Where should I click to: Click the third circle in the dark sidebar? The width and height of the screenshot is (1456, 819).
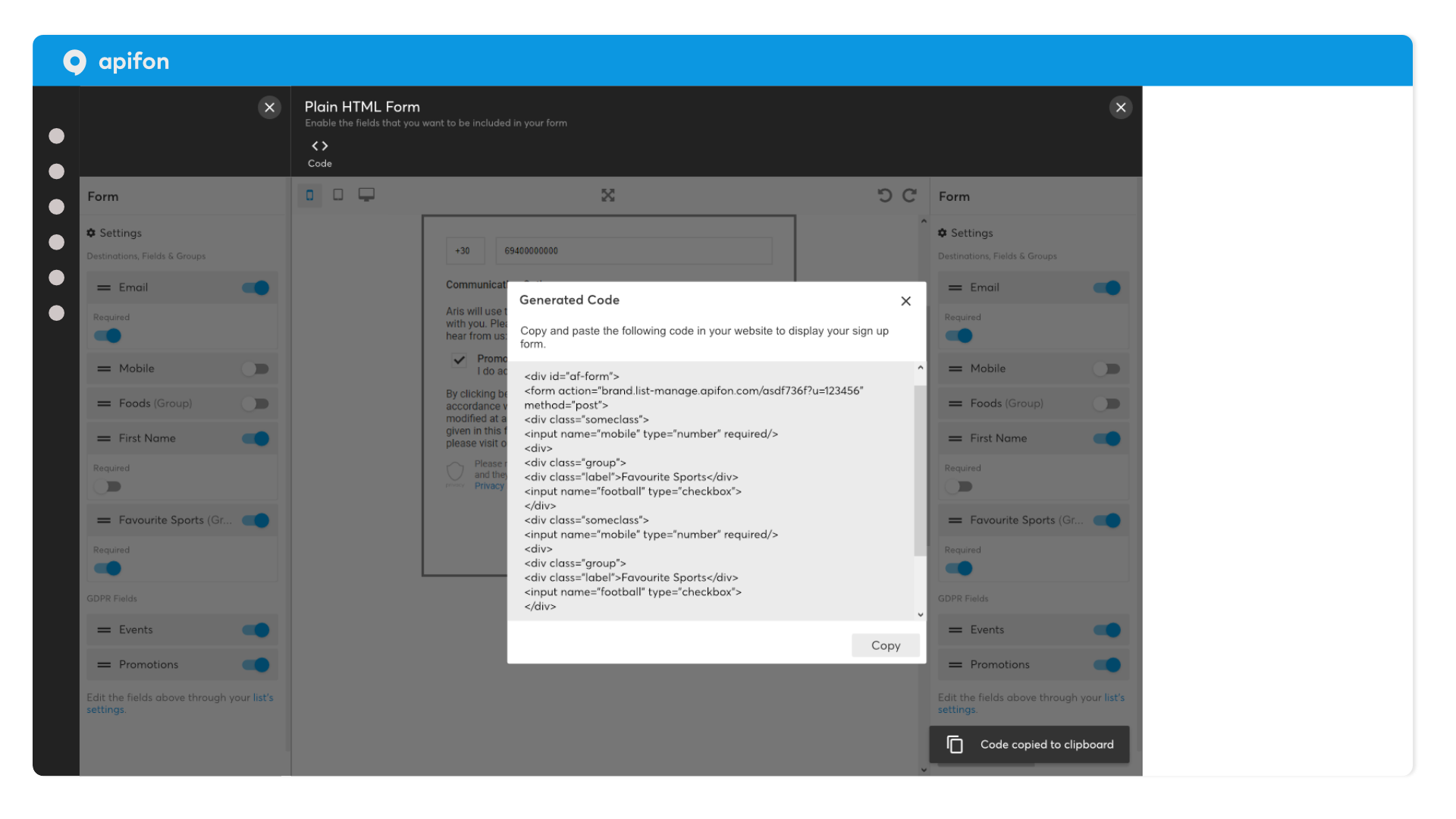(56, 207)
